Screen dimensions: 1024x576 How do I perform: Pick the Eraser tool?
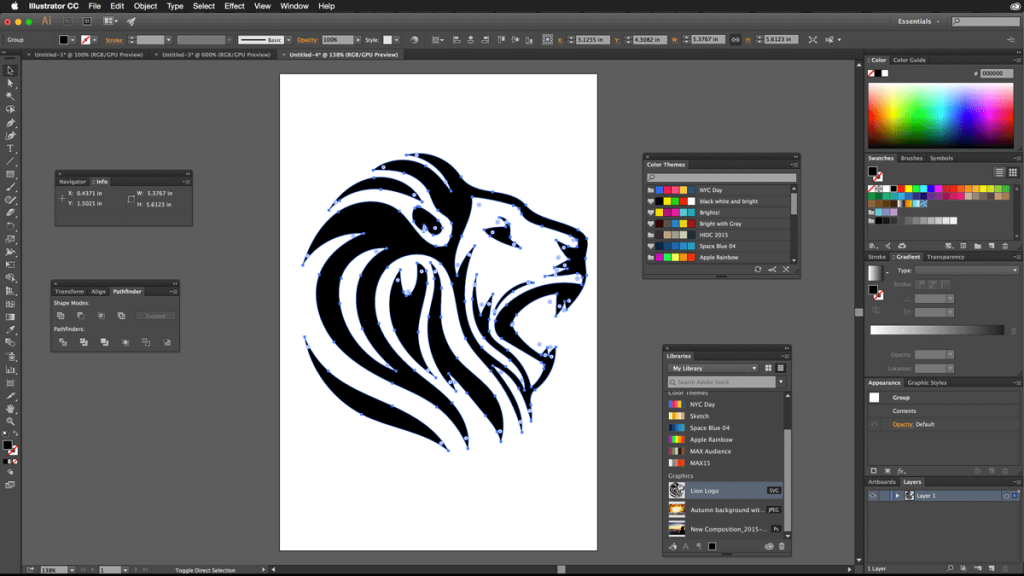(10, 213)
